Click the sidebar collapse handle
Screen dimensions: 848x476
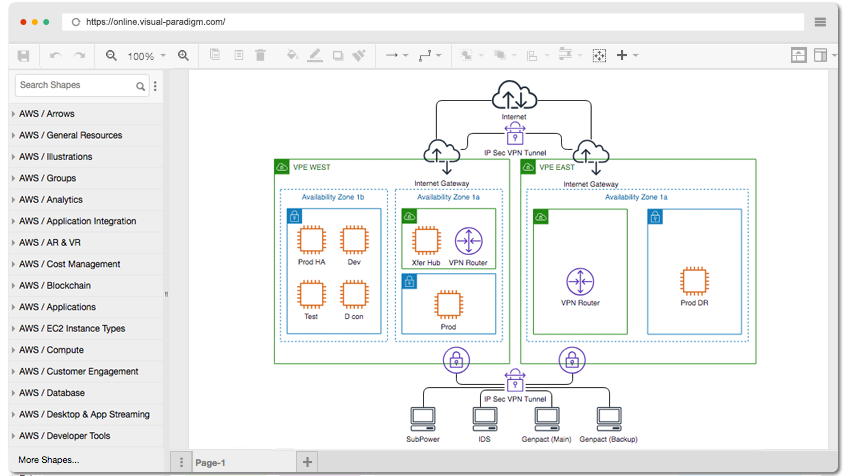tap(166, 295)
